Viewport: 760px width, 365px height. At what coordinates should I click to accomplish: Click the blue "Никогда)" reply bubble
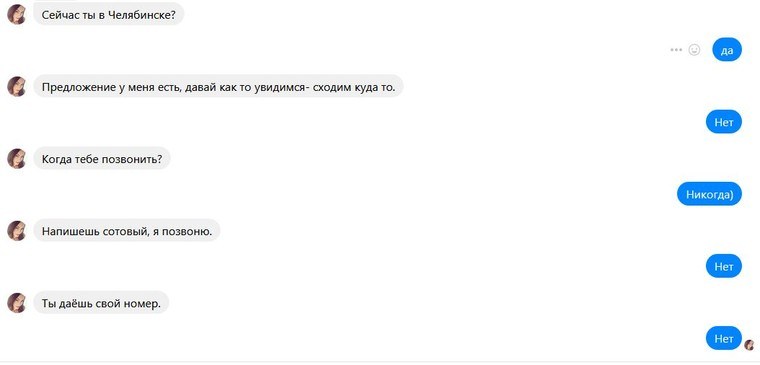click(x=709, y=194)
